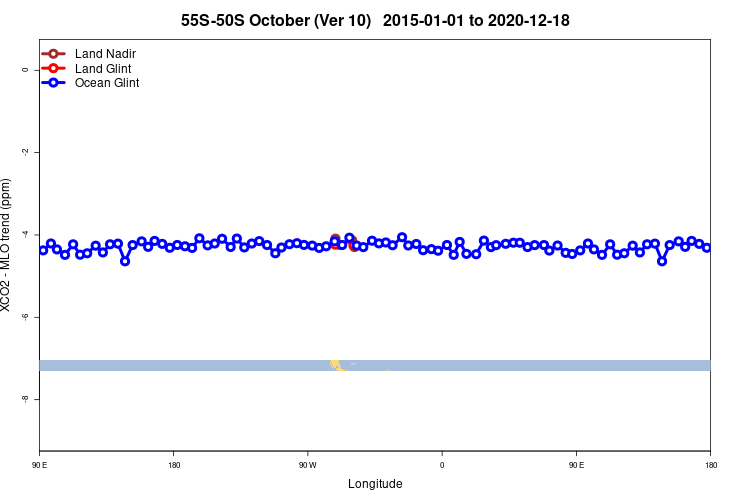Click the lowest Ocean Glint point near left

pyautogui.click(x=125, y=261)
